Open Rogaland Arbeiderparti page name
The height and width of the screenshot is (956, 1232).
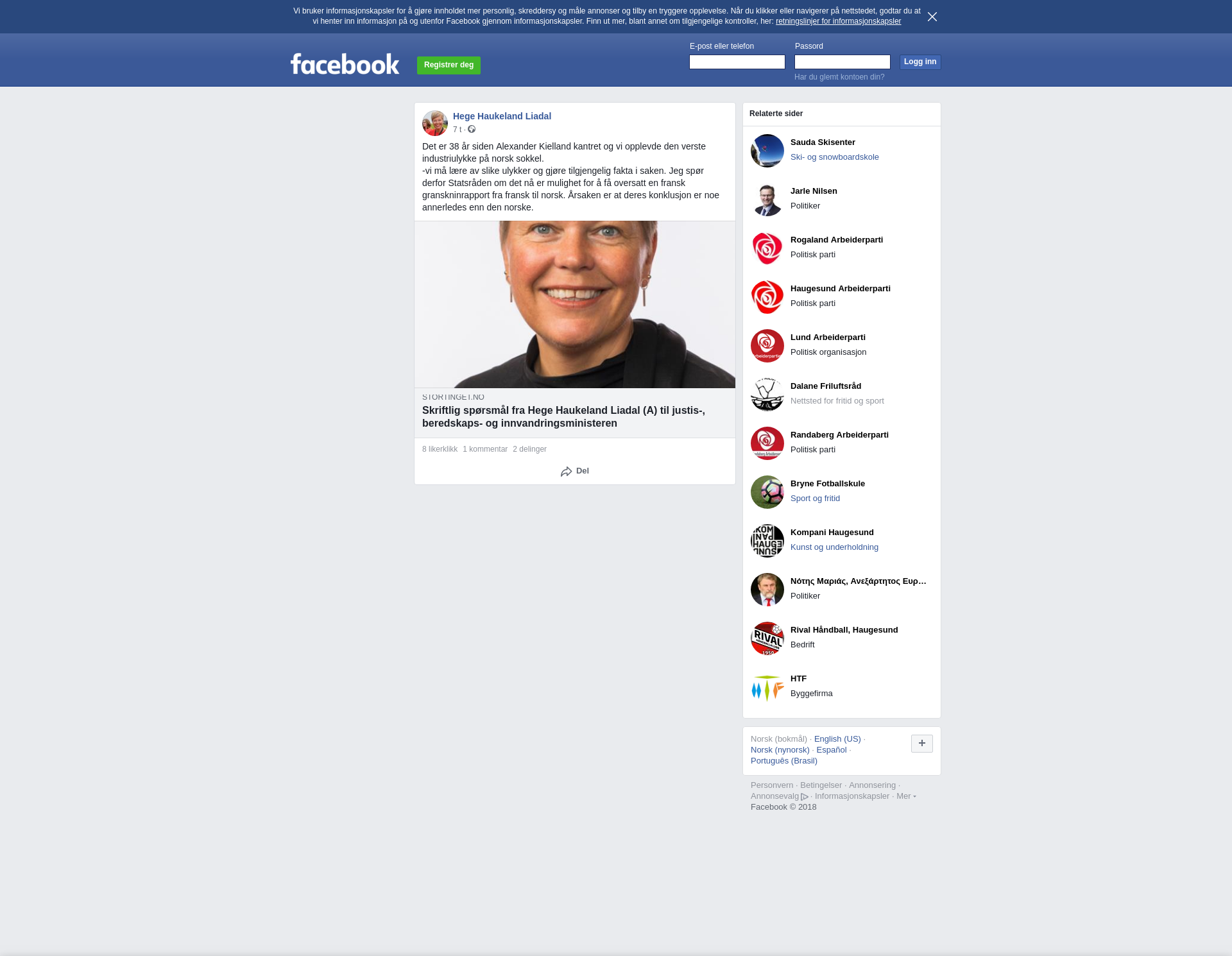coord(837,240)
